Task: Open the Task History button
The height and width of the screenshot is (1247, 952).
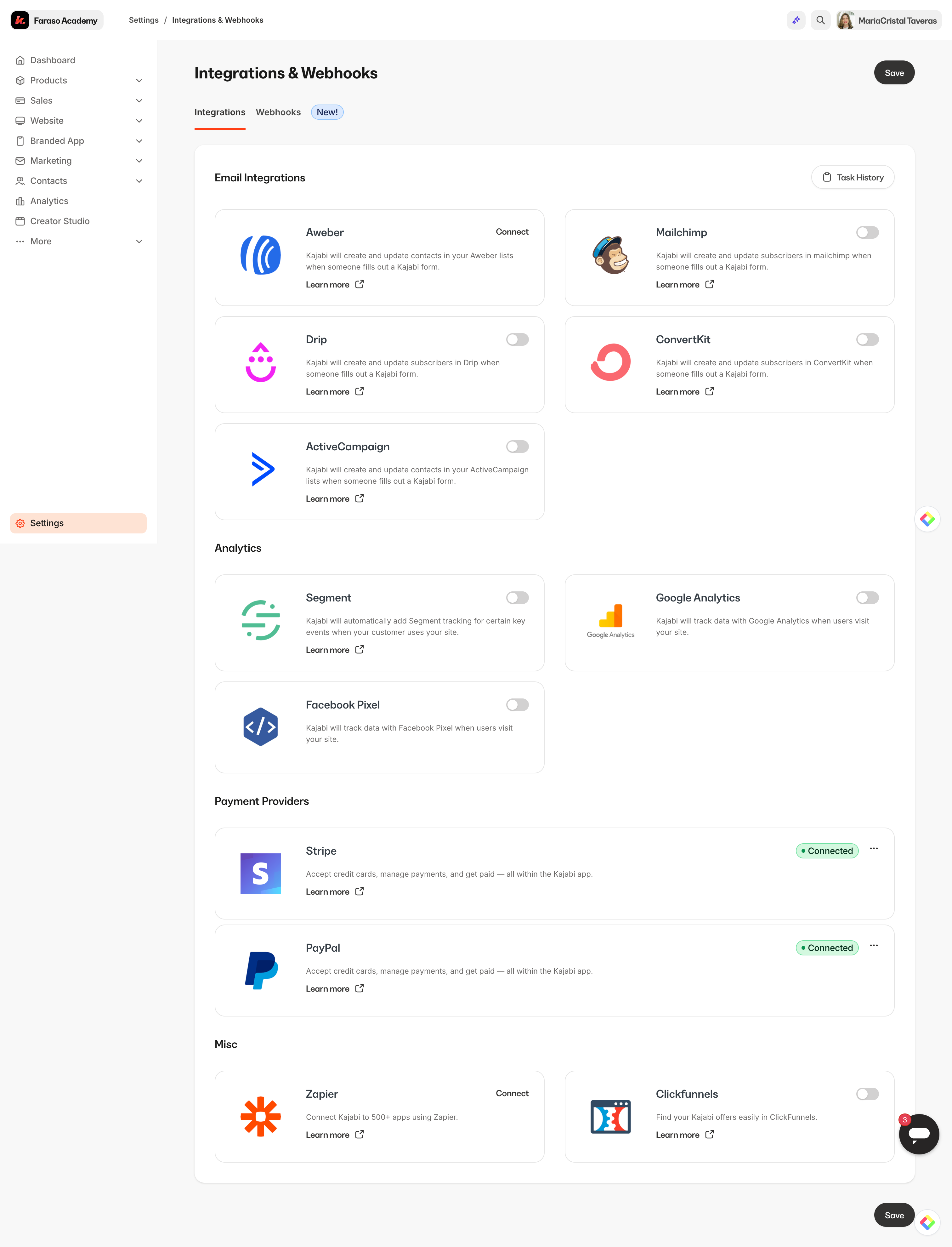Action: point(852,177)
